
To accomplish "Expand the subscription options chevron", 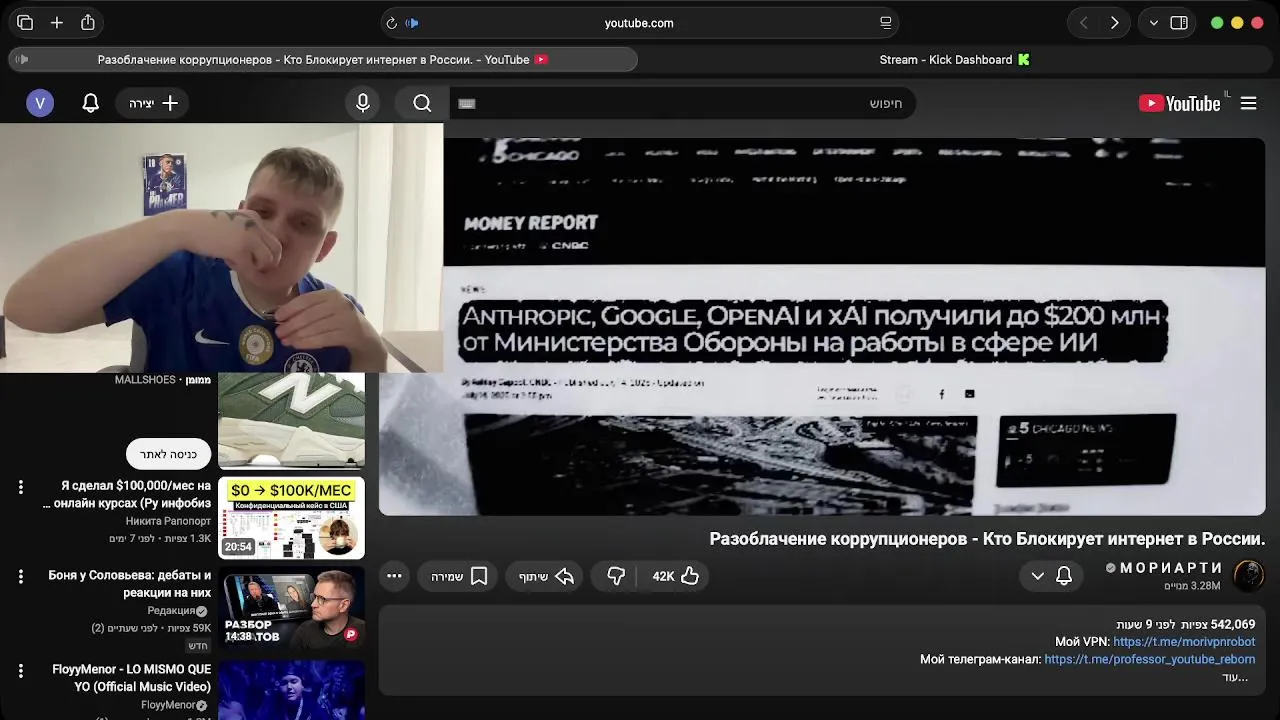I will 1037,576.
